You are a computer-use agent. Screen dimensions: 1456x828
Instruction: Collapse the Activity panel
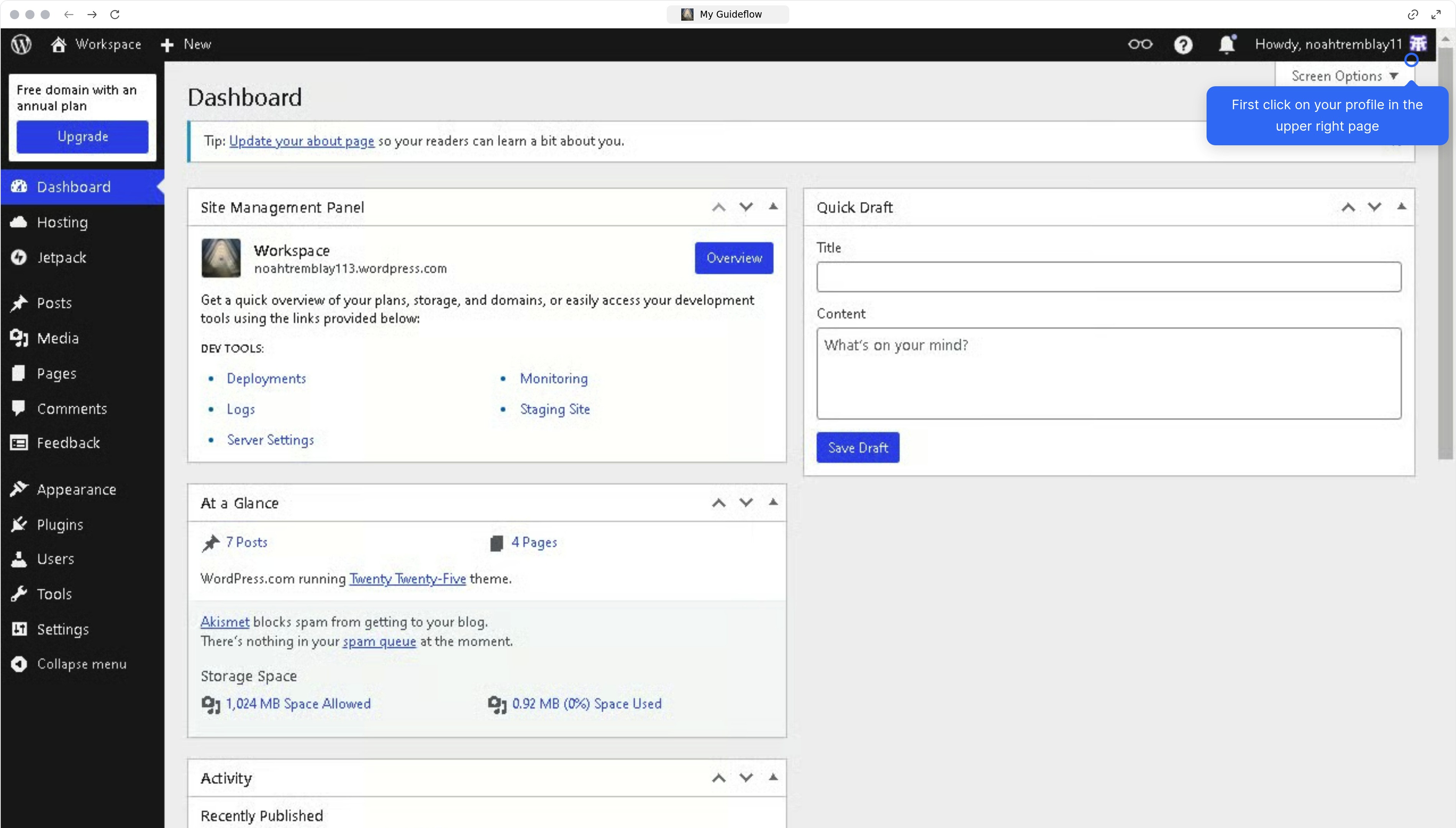tap(774, 777)
